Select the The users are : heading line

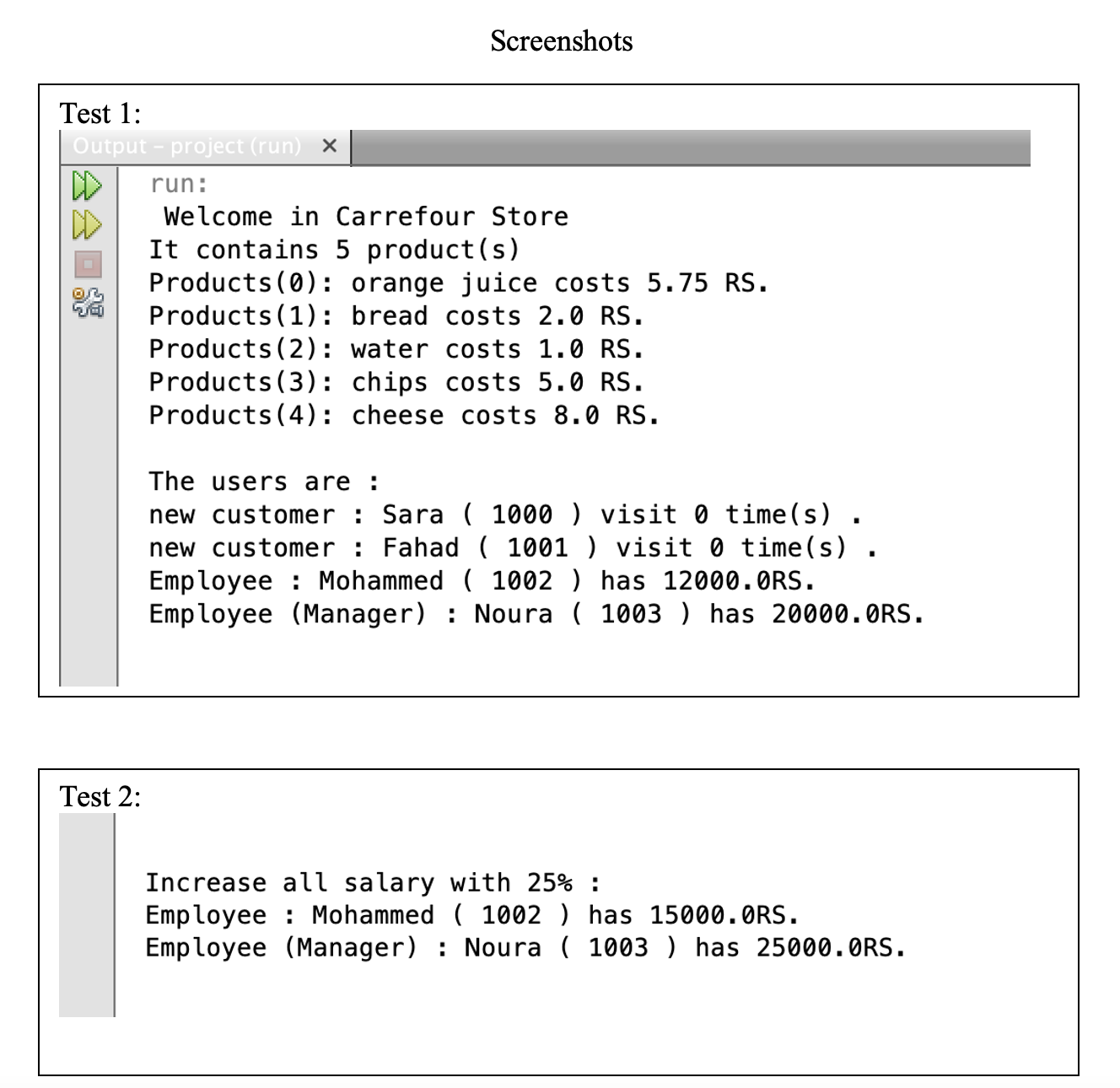pos(261,481)
